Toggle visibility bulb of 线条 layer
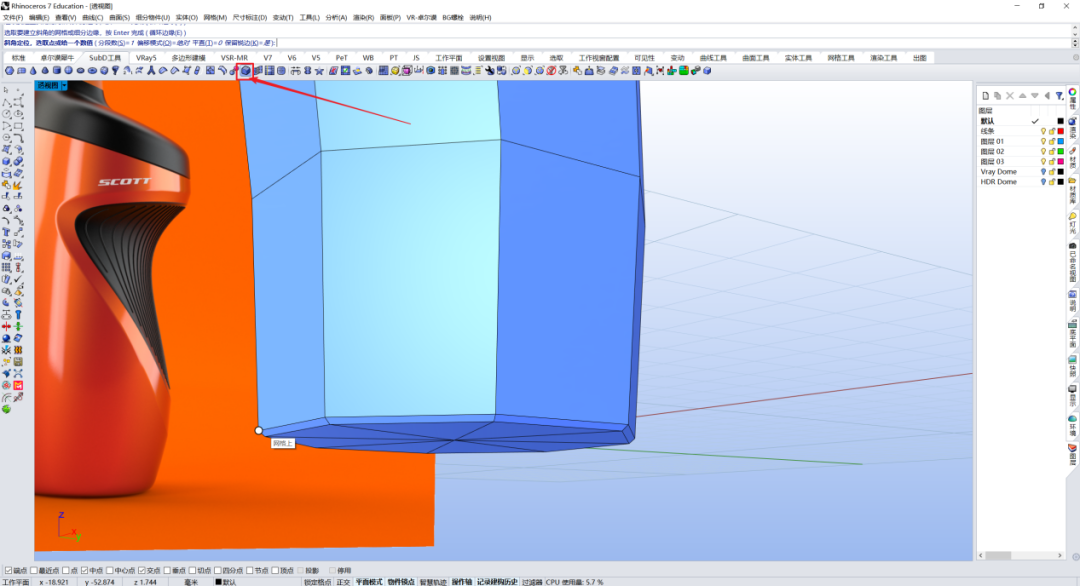Screen dimensions: 1080x586 pos(1043,131)
